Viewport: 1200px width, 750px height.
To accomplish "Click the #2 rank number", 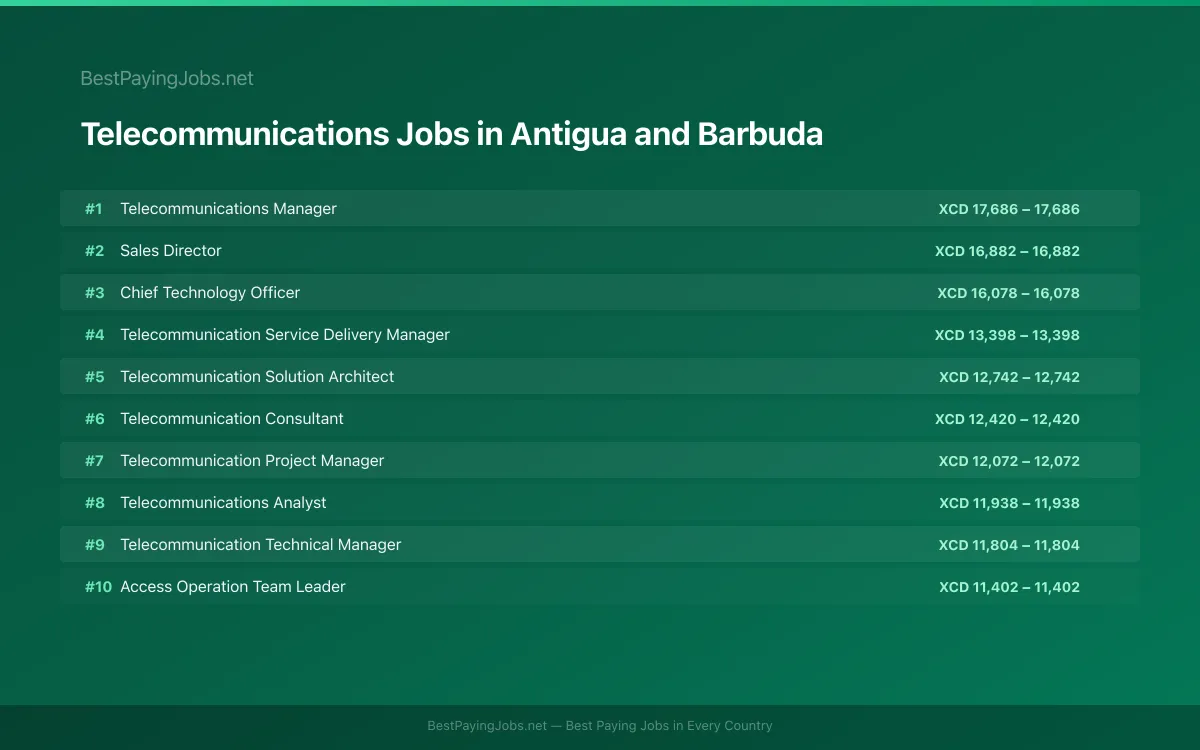I will point(94,251).
